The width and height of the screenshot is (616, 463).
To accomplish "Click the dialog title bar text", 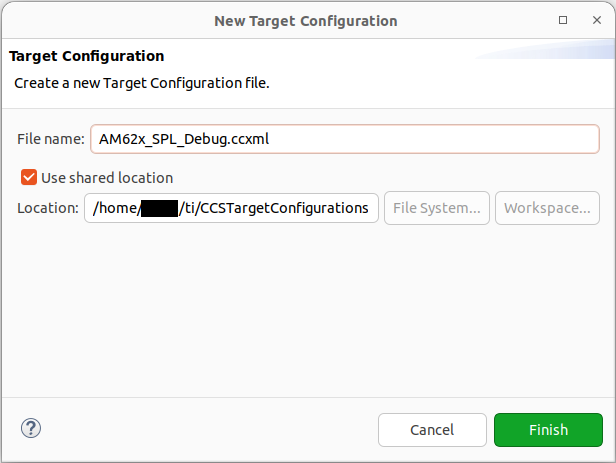I will (x=306, y=20).
